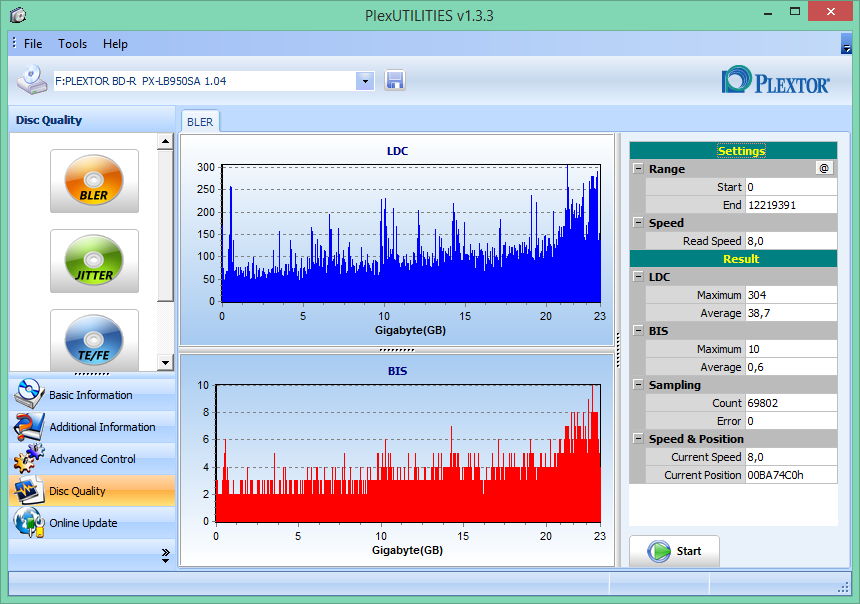This screenshot has height=604, width=860.
Task: Start the disc quality scan
Action: click(x=674, y=551)
